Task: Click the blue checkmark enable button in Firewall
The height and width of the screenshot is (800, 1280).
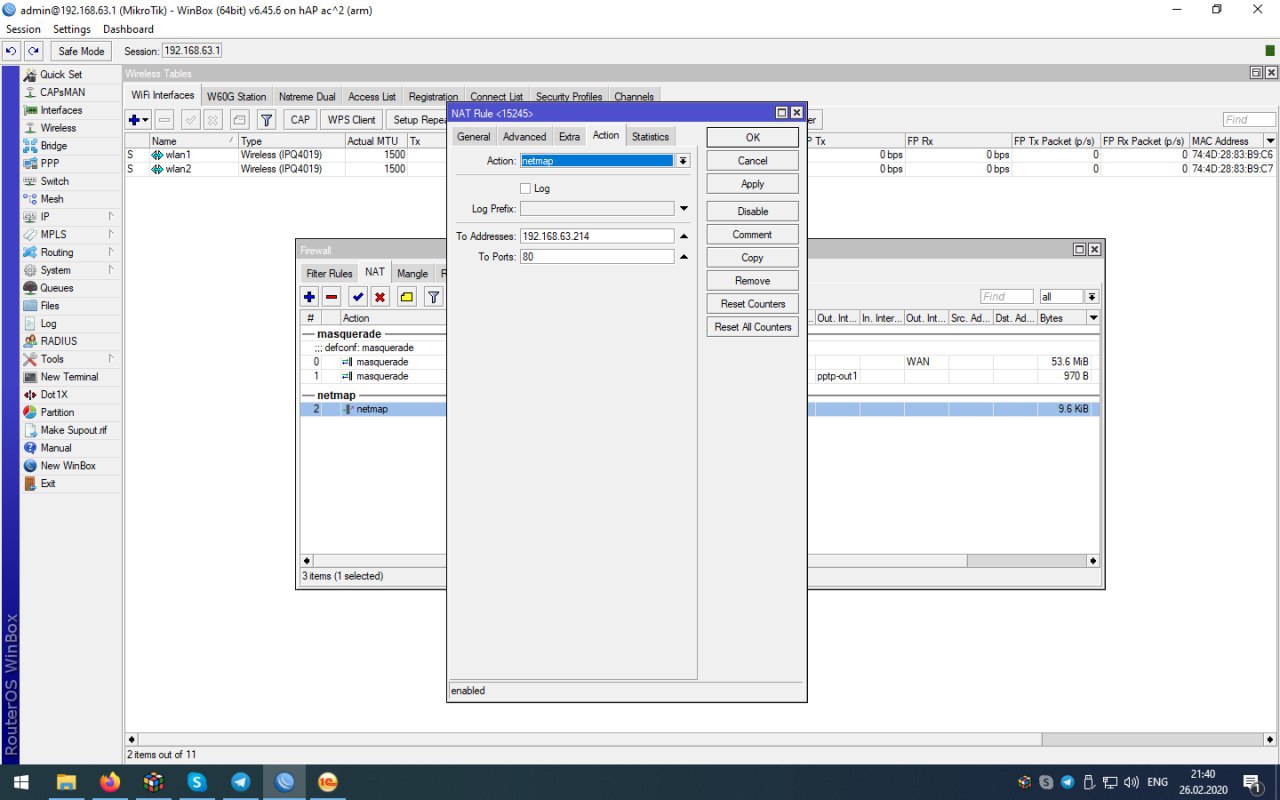Action: point(358,297)
